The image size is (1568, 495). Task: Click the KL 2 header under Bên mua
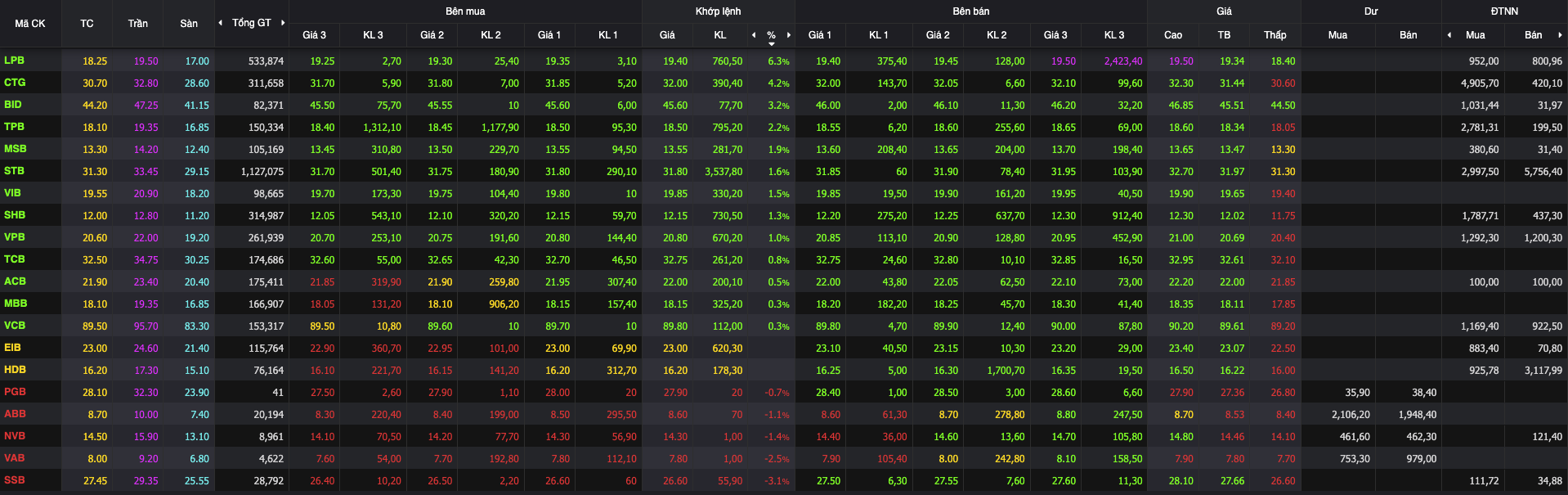pyautogui.click(x=491, y=35)
